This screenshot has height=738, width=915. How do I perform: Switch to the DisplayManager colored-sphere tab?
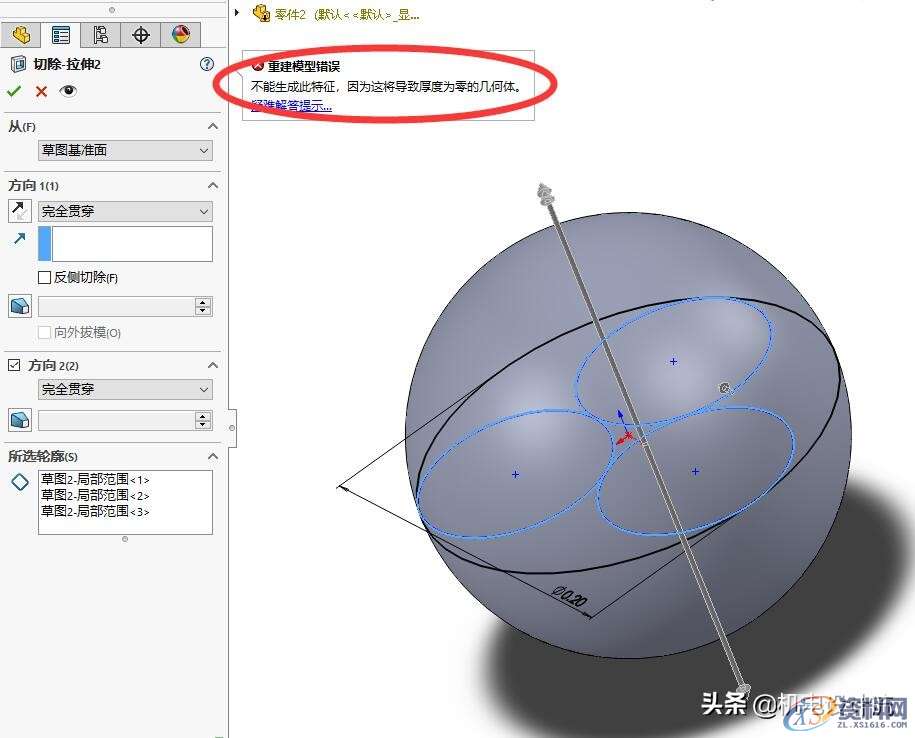(178, 33)
